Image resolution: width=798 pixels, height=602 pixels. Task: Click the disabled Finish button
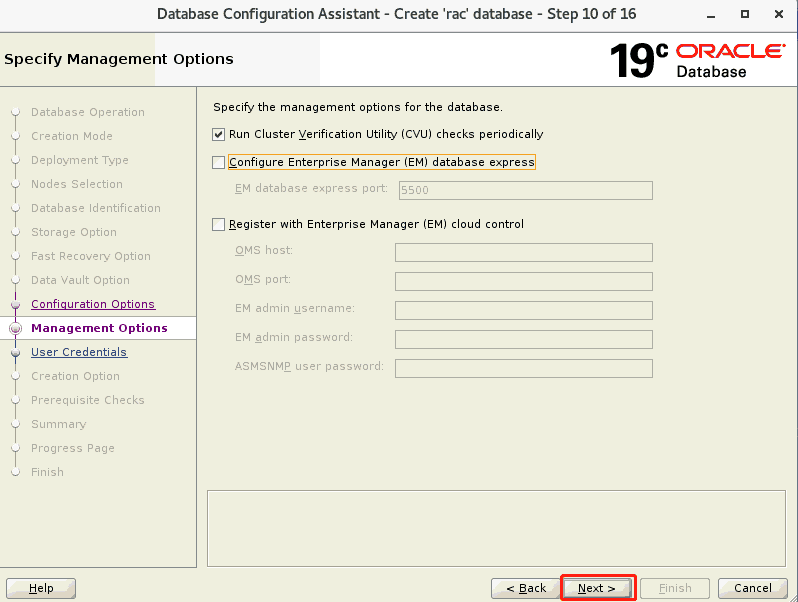click(x=675, y=588)
